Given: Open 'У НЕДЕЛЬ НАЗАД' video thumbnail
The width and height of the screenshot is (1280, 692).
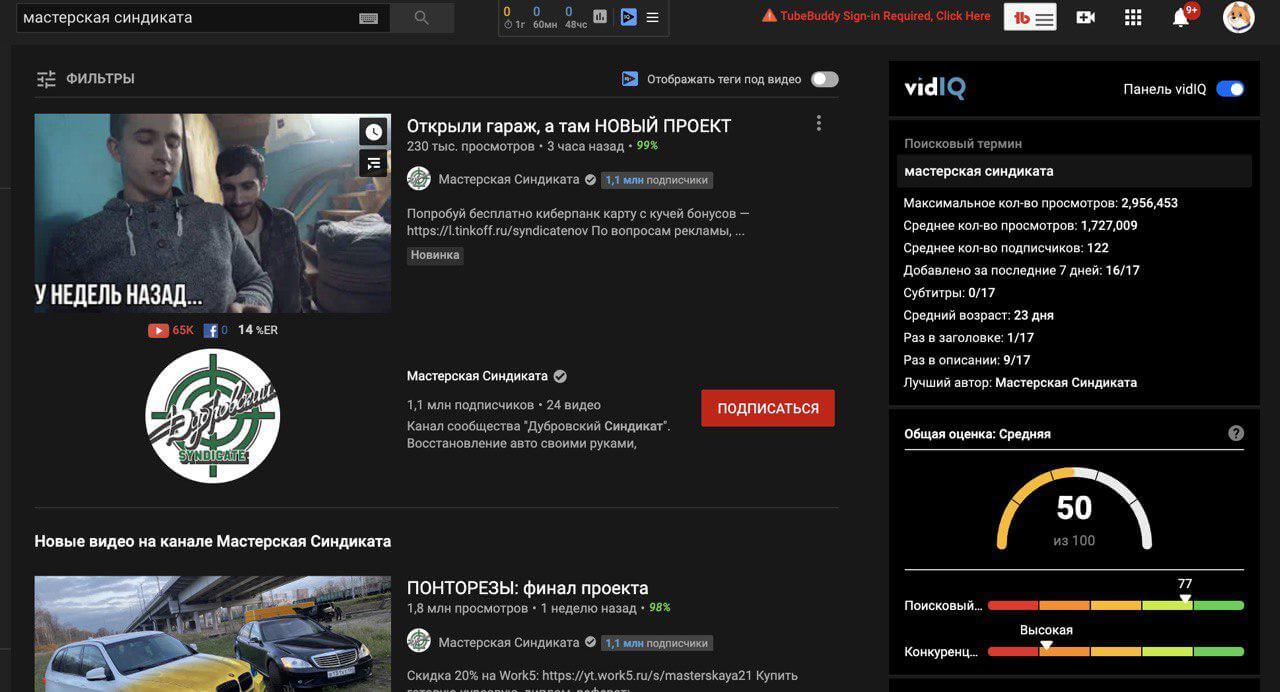Looking at the screenshot, I should point(213,213).
